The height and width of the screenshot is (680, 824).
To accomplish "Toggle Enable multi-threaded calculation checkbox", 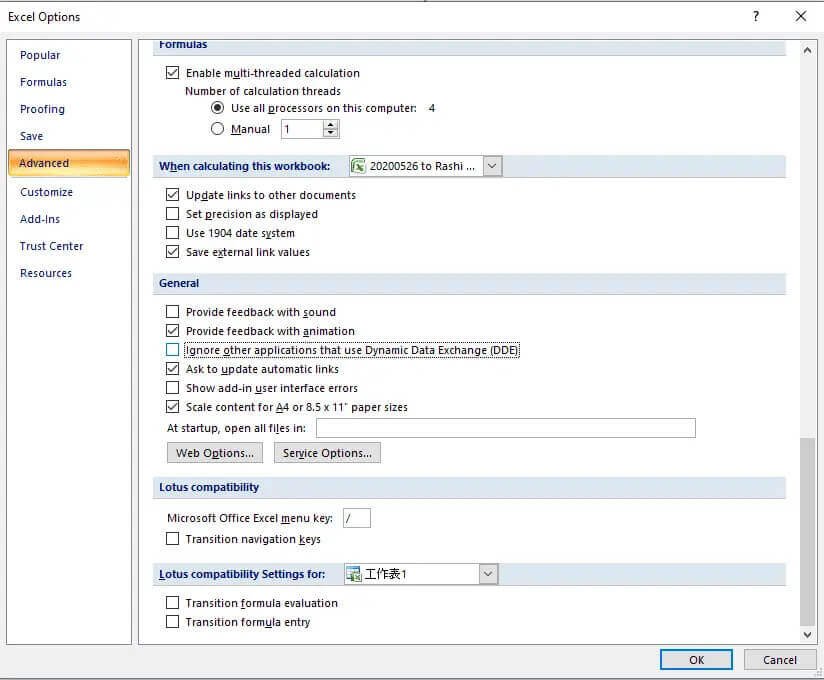I will click(172, 73).
